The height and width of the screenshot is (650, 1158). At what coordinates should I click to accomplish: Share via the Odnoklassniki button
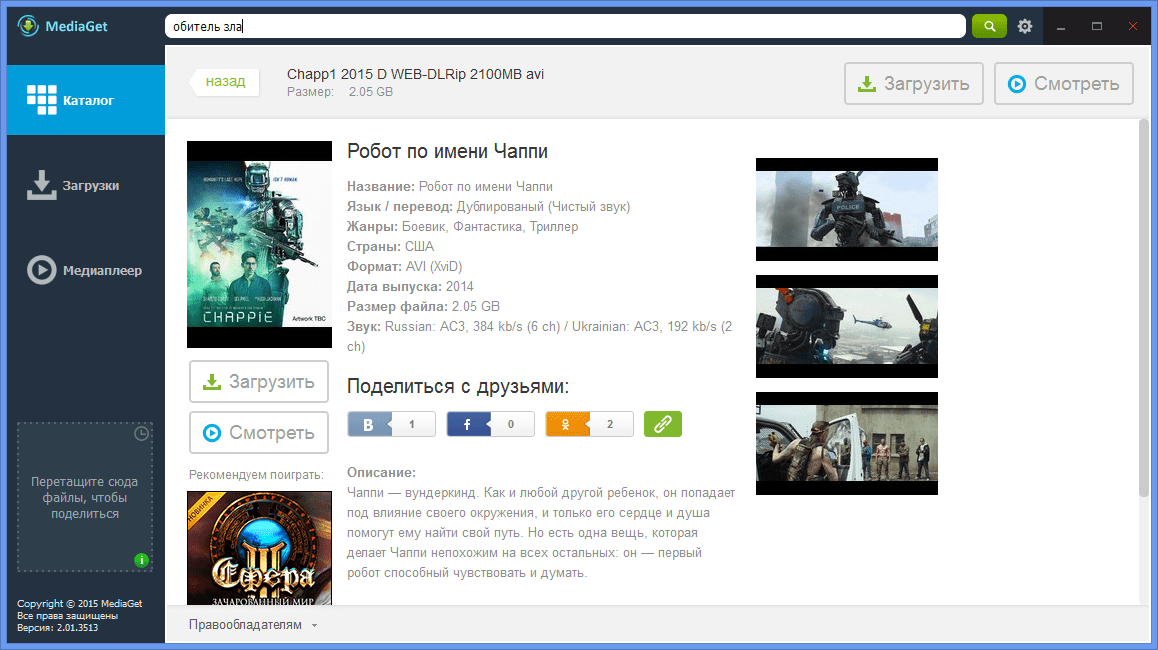tap(566, 424)
